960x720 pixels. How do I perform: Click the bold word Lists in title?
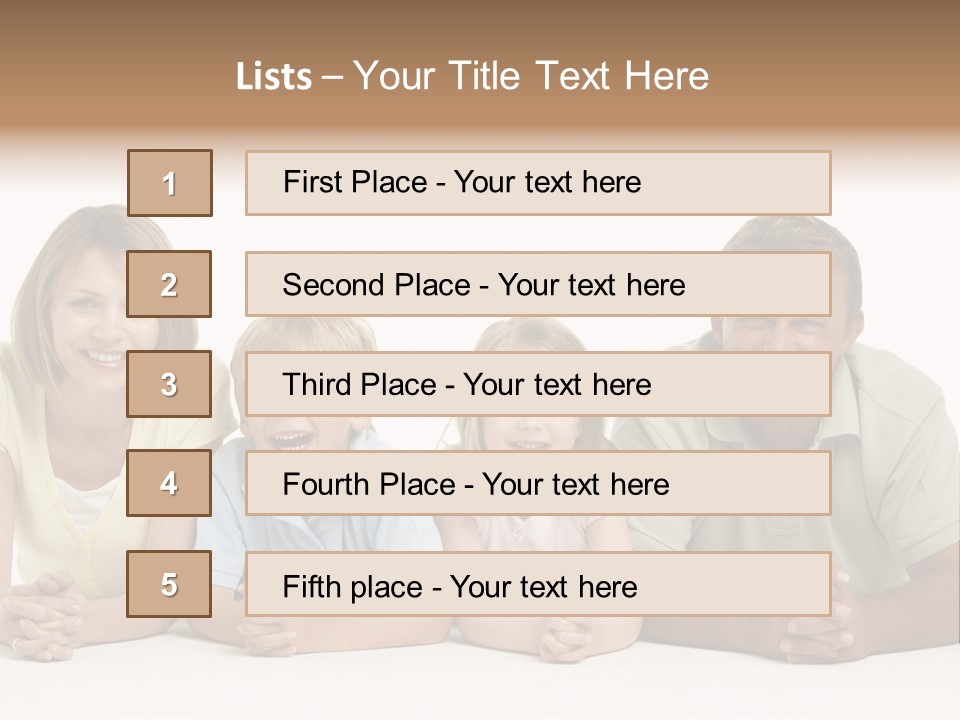point(274,77)
